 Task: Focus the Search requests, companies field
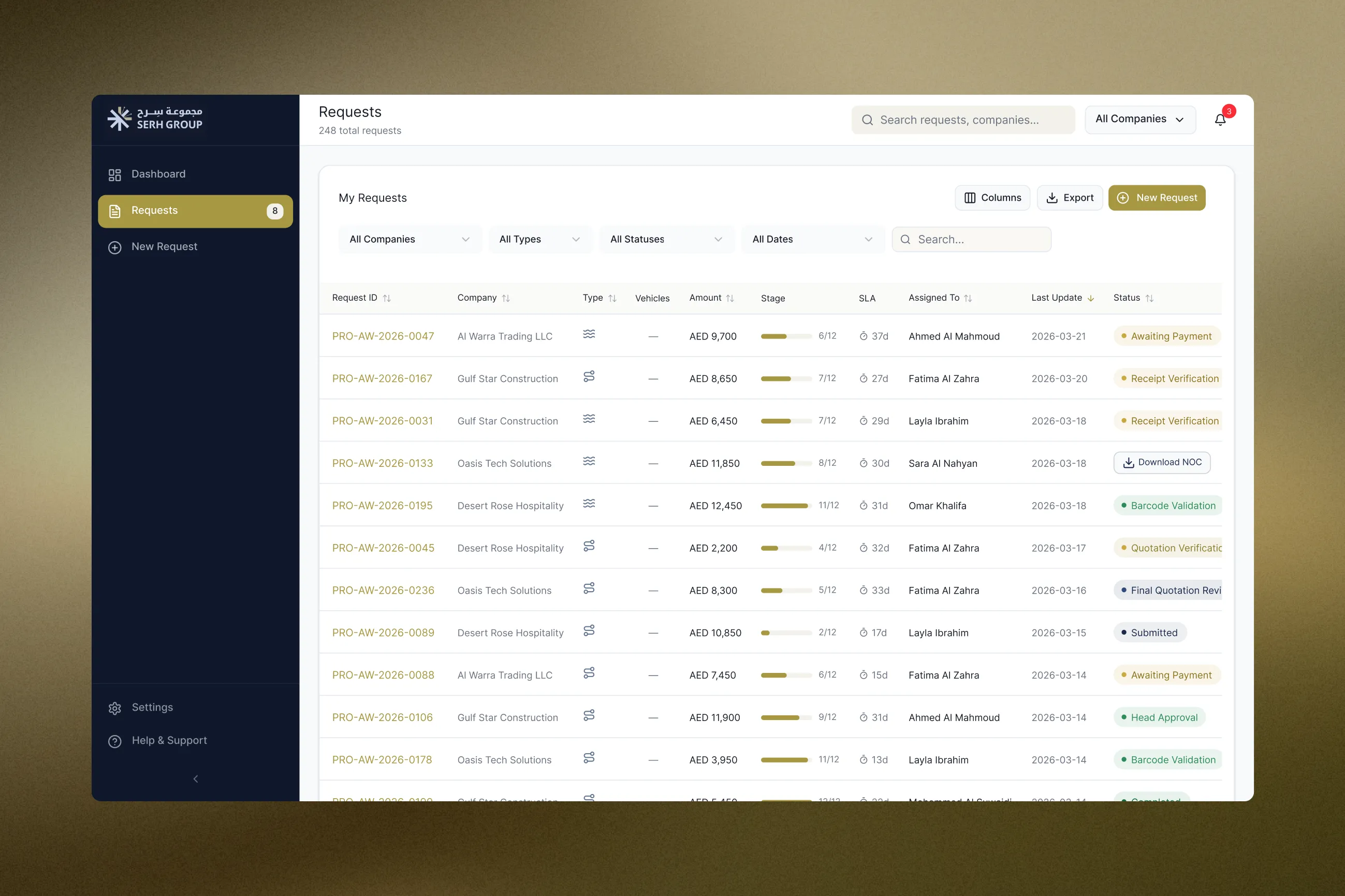963,120
